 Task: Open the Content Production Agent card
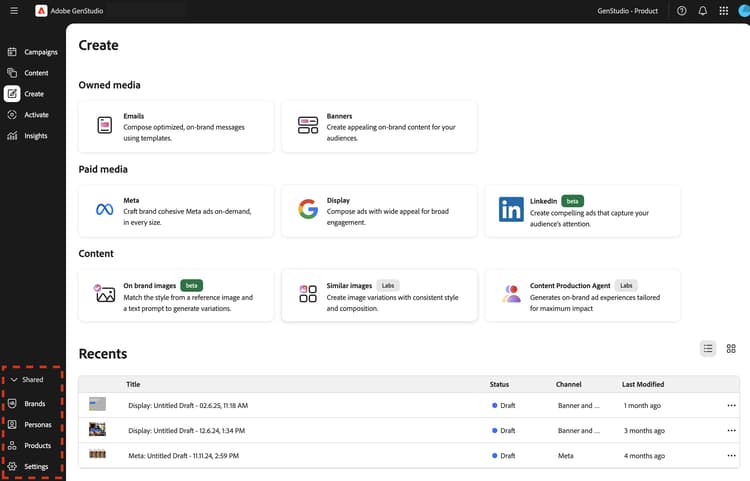click(x=582, y=294)
